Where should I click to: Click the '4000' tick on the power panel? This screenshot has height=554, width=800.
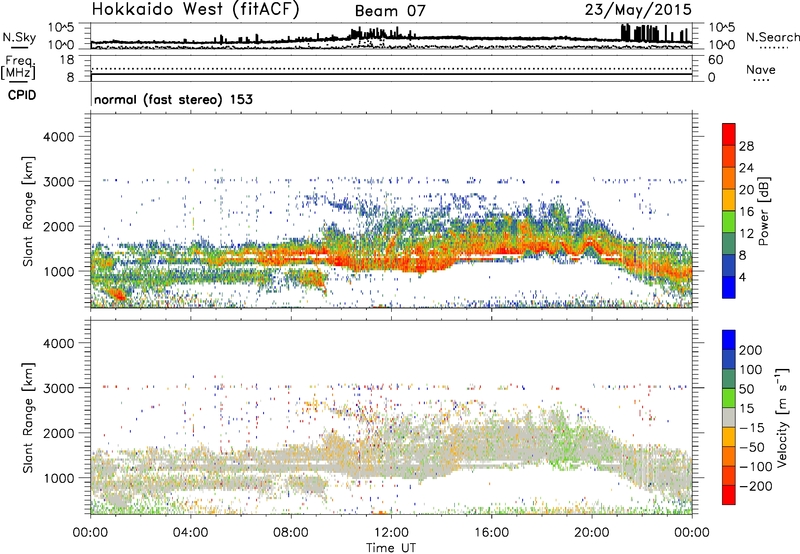click(59, 137)
